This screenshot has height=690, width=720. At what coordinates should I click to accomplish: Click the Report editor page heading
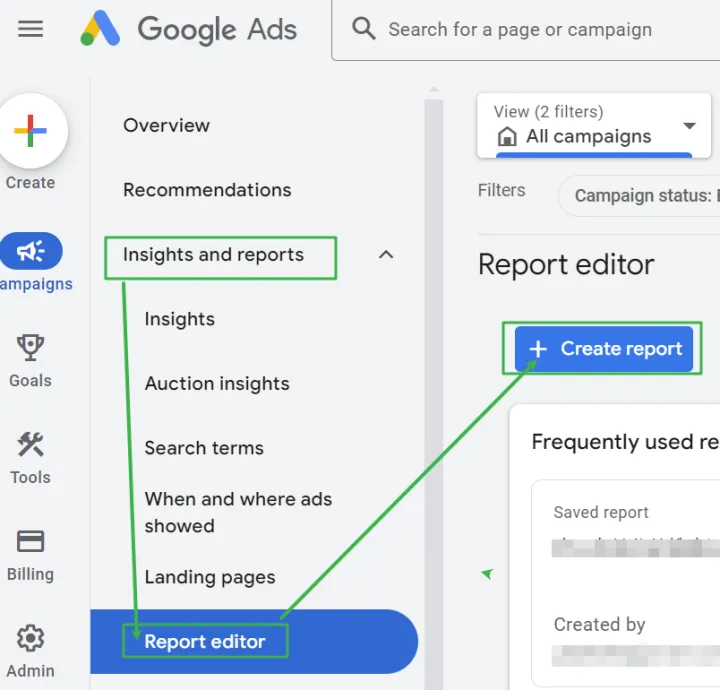click(566, 265)
